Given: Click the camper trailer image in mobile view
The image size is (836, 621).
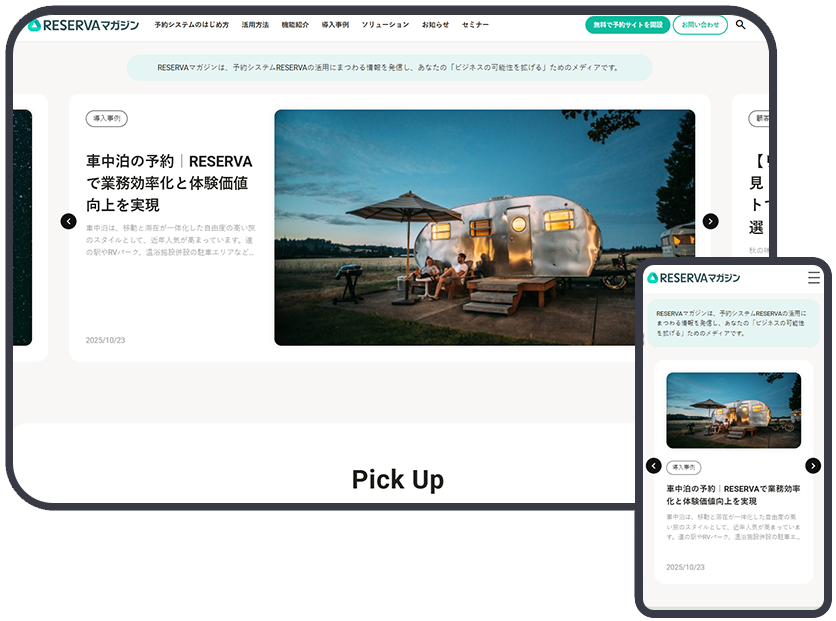Looking at the screenshot, I should (x=733, y=410).
